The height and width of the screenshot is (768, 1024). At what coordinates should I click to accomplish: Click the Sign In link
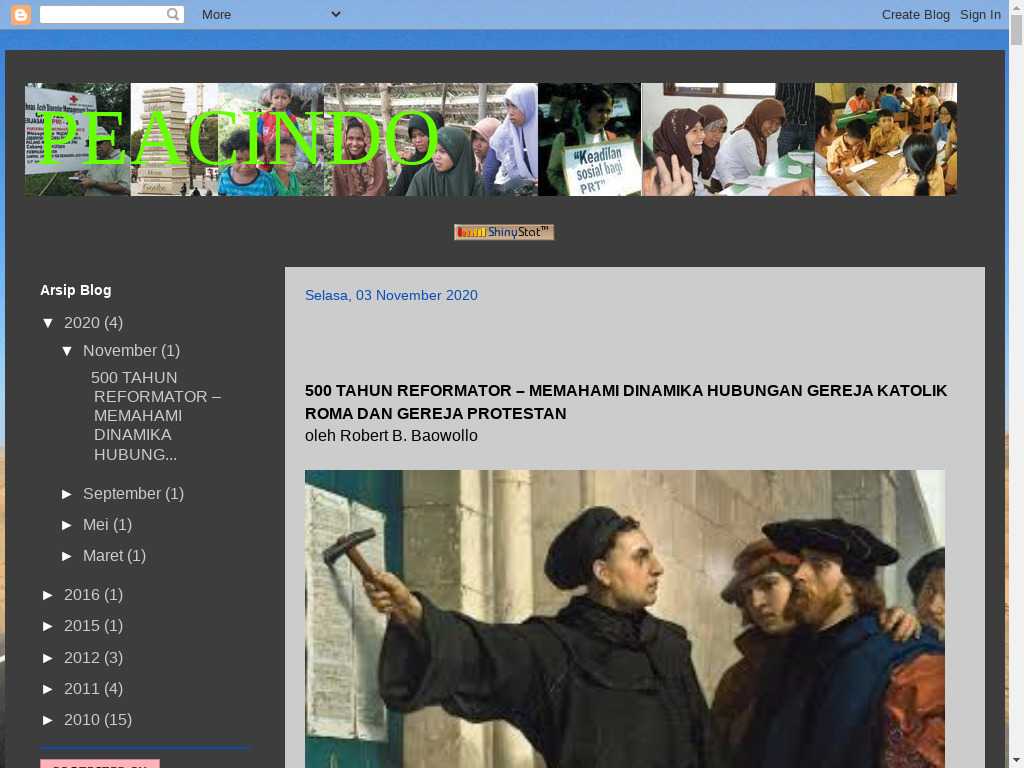tap(980, 14)
